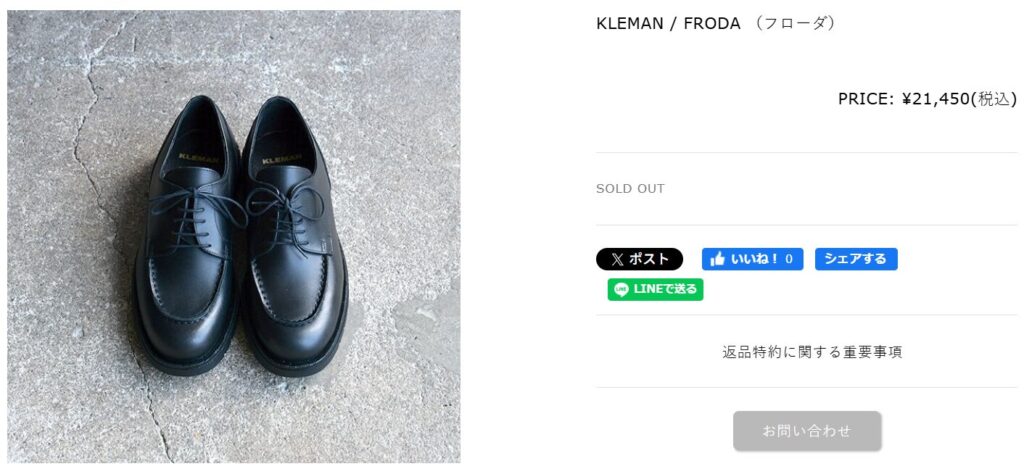Click the thumbs-up icon on the Facebook button
Screen dimensions: 1024x469
(x=717, y=260)
